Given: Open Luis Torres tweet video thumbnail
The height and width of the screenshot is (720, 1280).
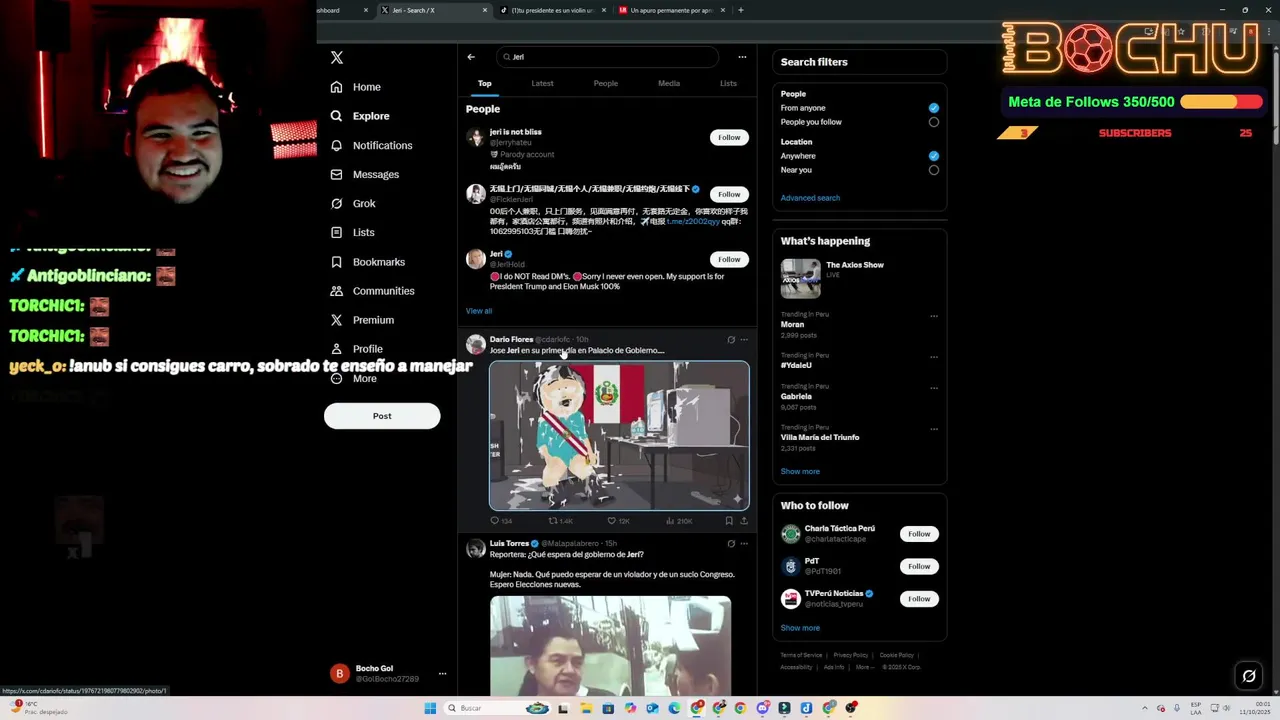Looking at the screenshot, I should click(x=610, y=645).
